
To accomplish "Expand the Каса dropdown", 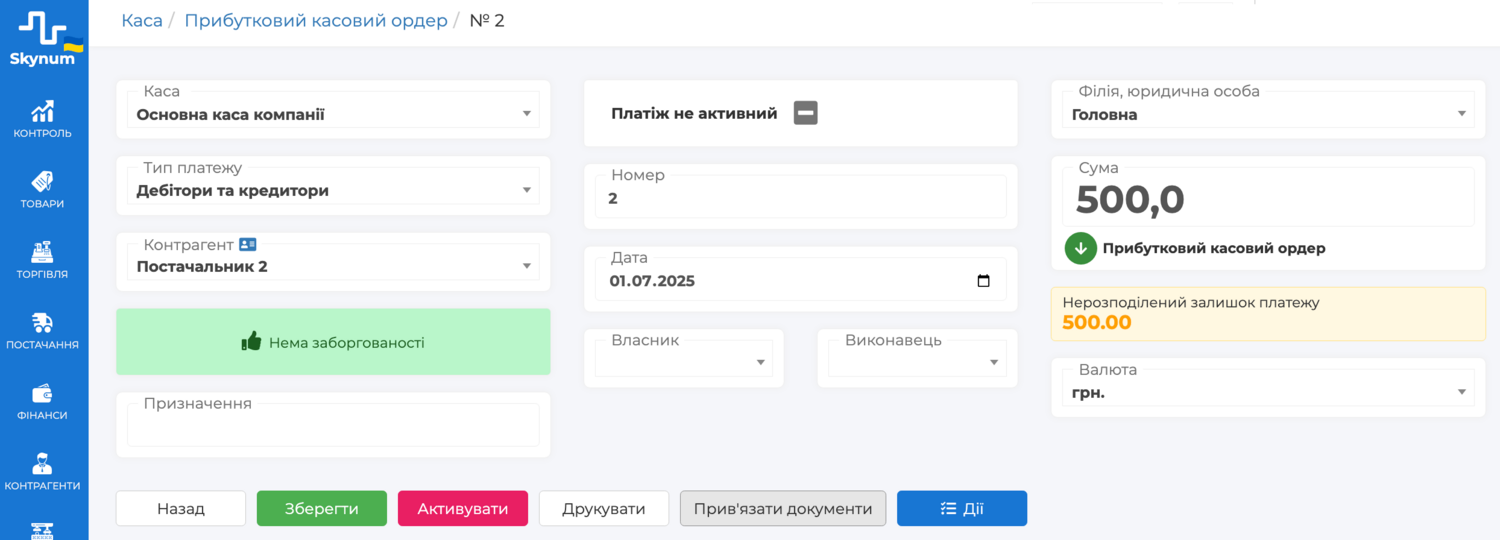I will tap(333, 114).
